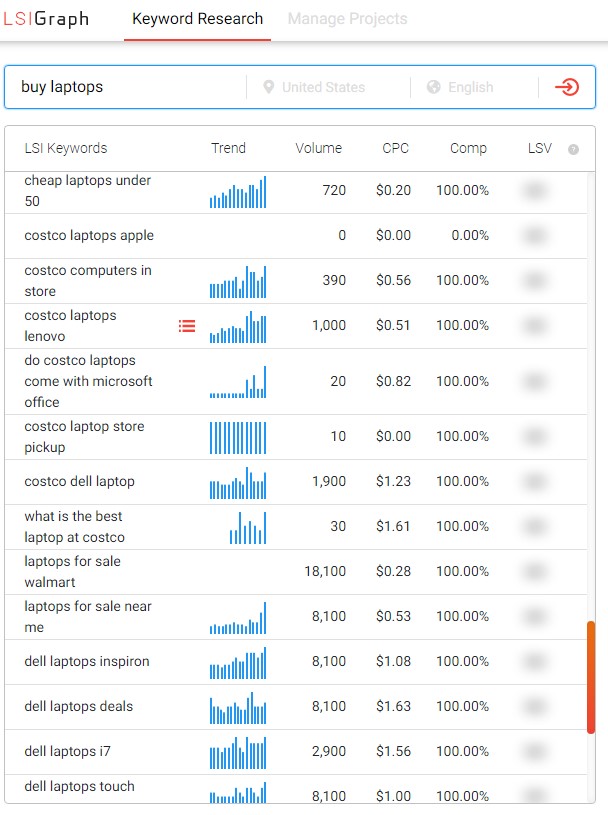The image size is (608, 815).
Task: Click the LSV help question mark icon
Action: [573, 150]
